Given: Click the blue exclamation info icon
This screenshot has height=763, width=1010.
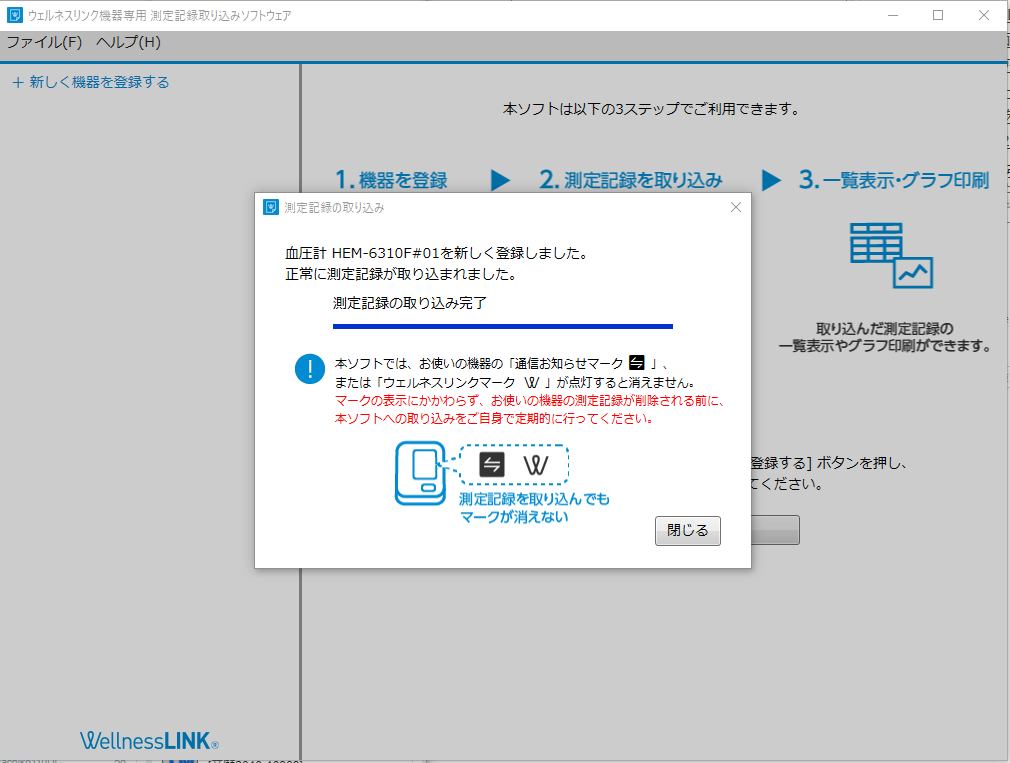Looking at the screenshot, I should pos(309,368).
